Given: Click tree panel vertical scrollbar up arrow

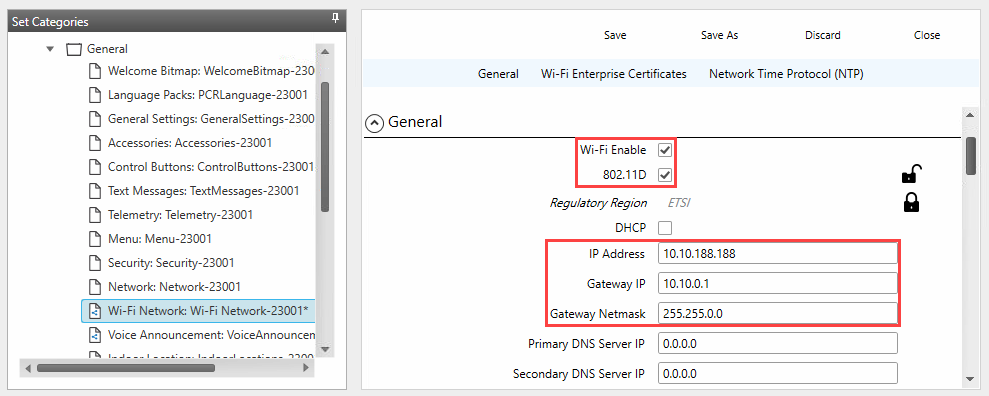Looking at the screenshot, I should pos(325,52).
